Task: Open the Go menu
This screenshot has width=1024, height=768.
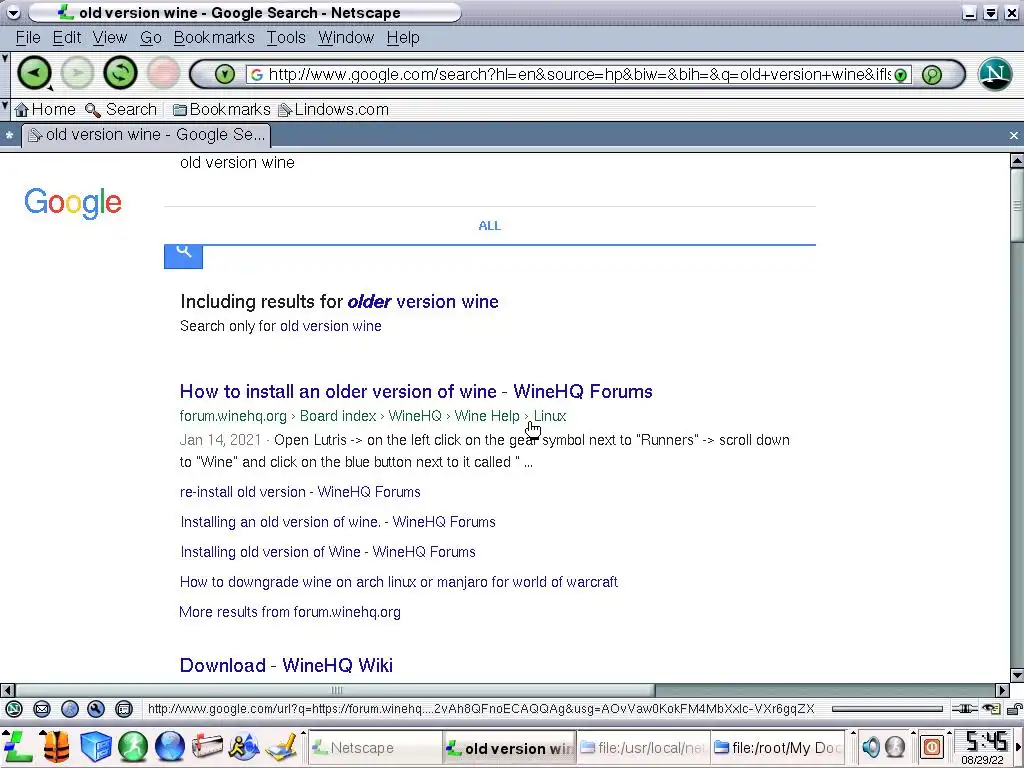Action: pos(151,38)
